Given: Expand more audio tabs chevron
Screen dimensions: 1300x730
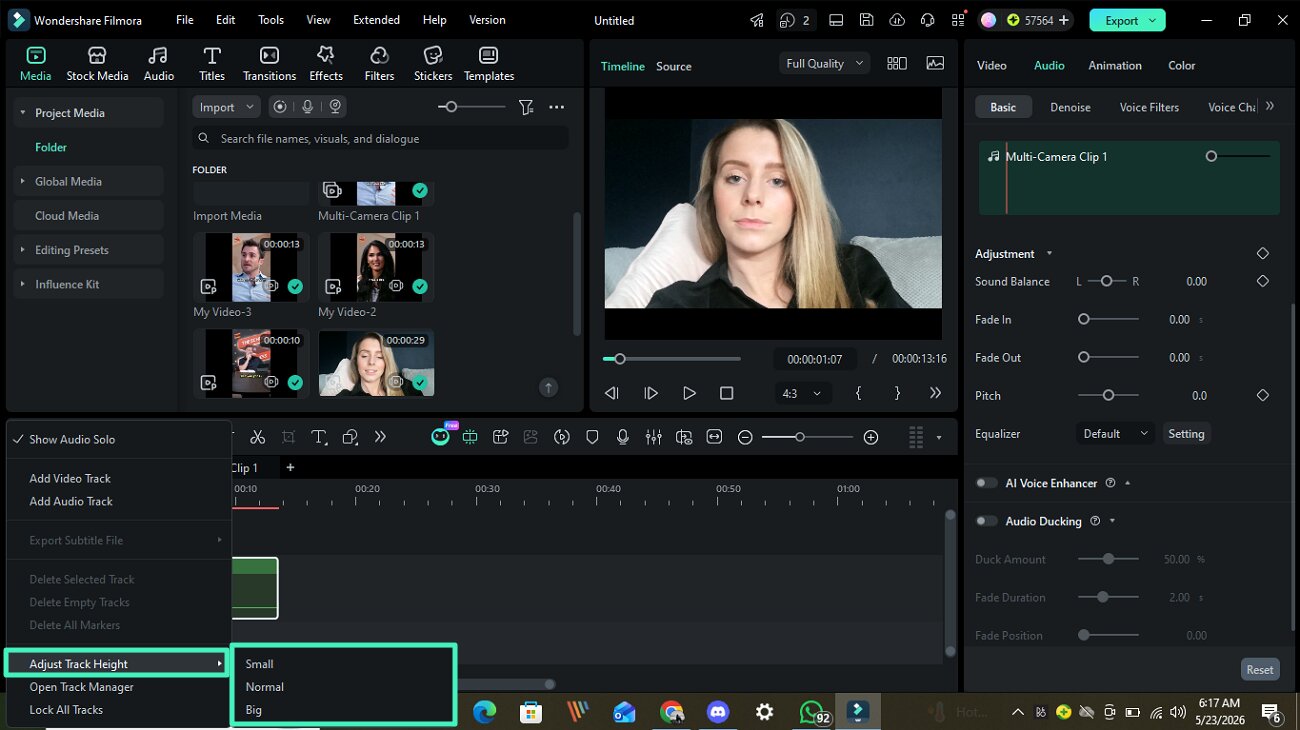Looking at the screenshot, I should coord(1270,106).
